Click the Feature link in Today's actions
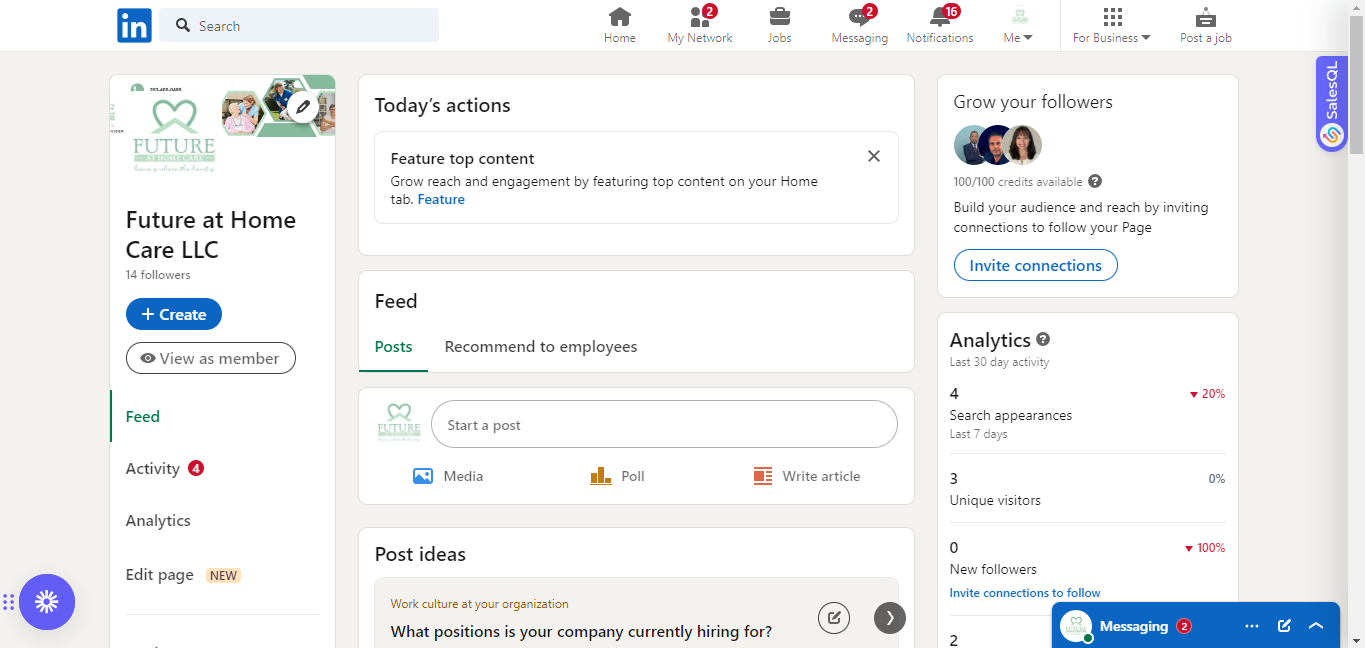This screenshot has width=1365, height=648. pos(441,200)
